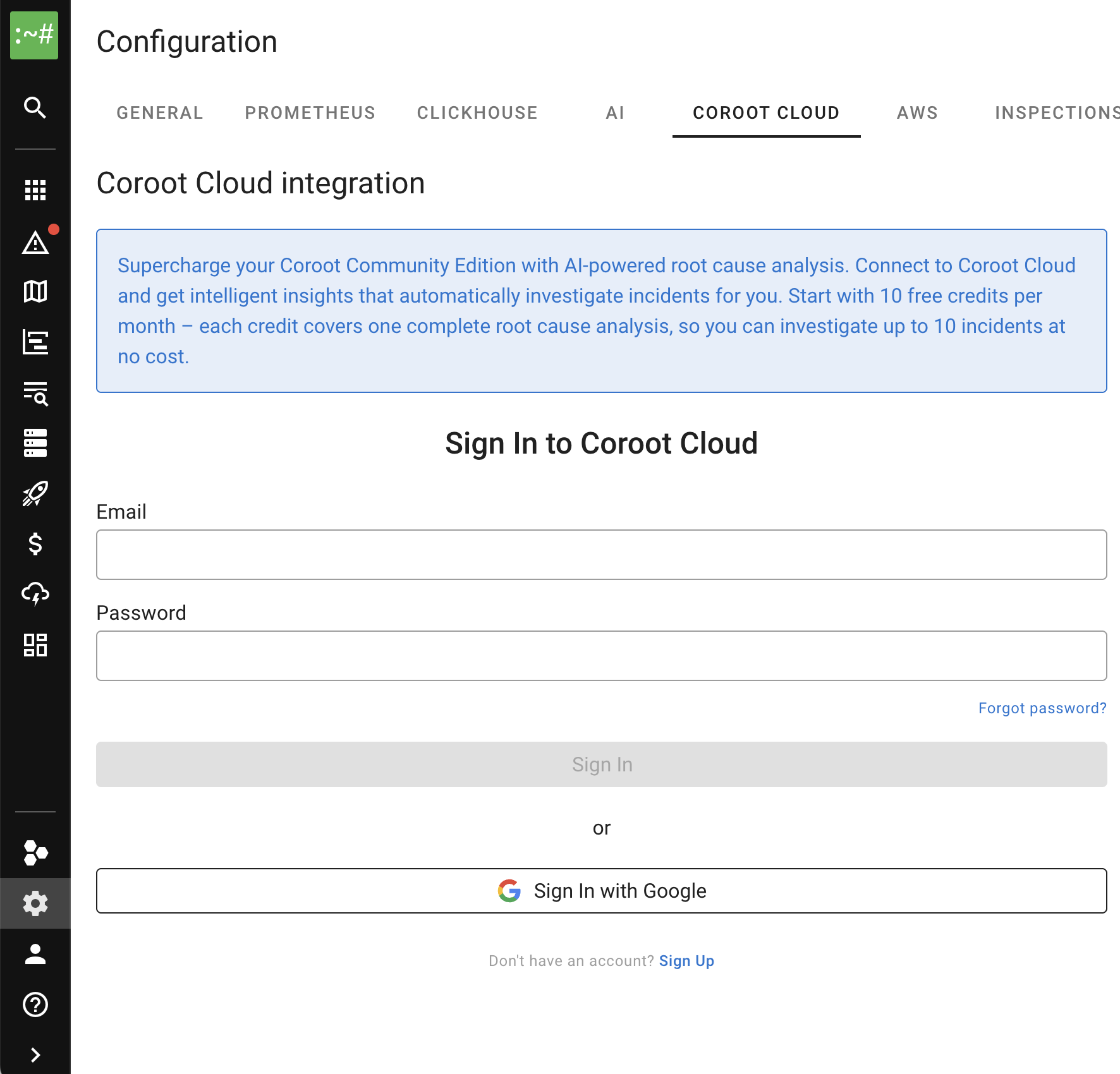Open the traces chart icon
The image size is (1120, 1074).
click(x=35, y=342)
